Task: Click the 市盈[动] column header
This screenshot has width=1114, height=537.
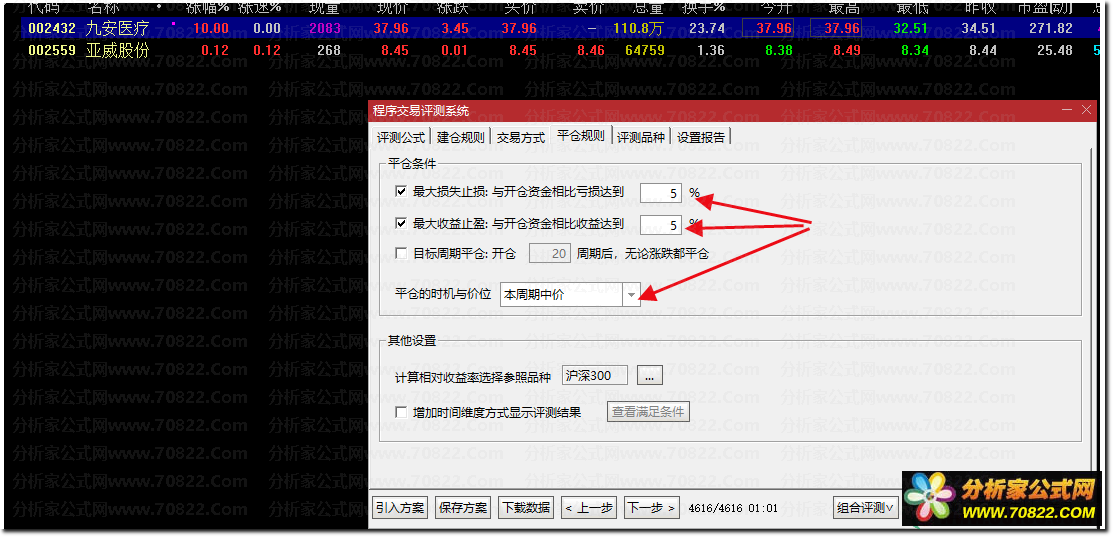Action: point(1047,8)
